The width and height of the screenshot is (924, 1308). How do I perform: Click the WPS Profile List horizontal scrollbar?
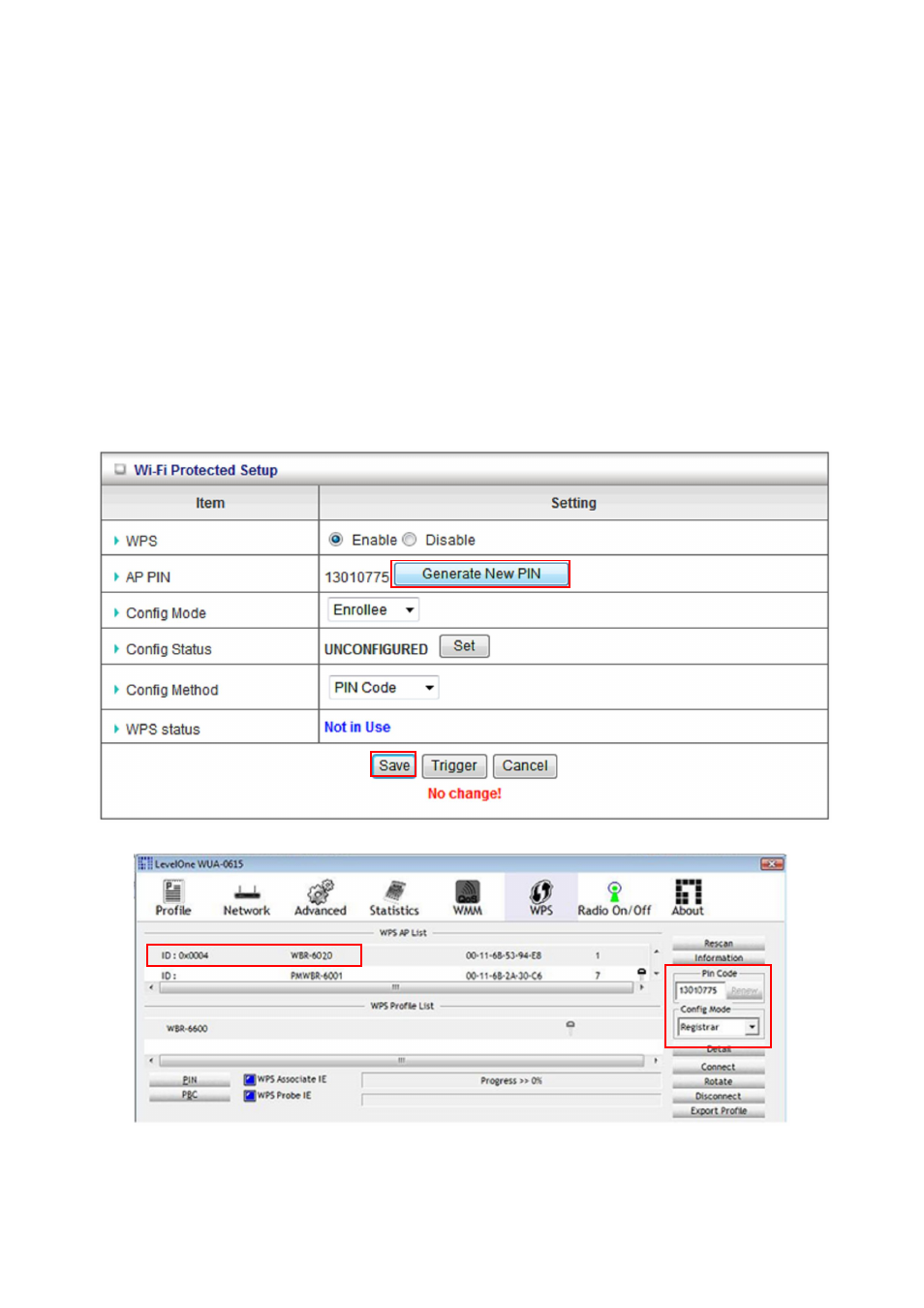[x=402, y=1060]
